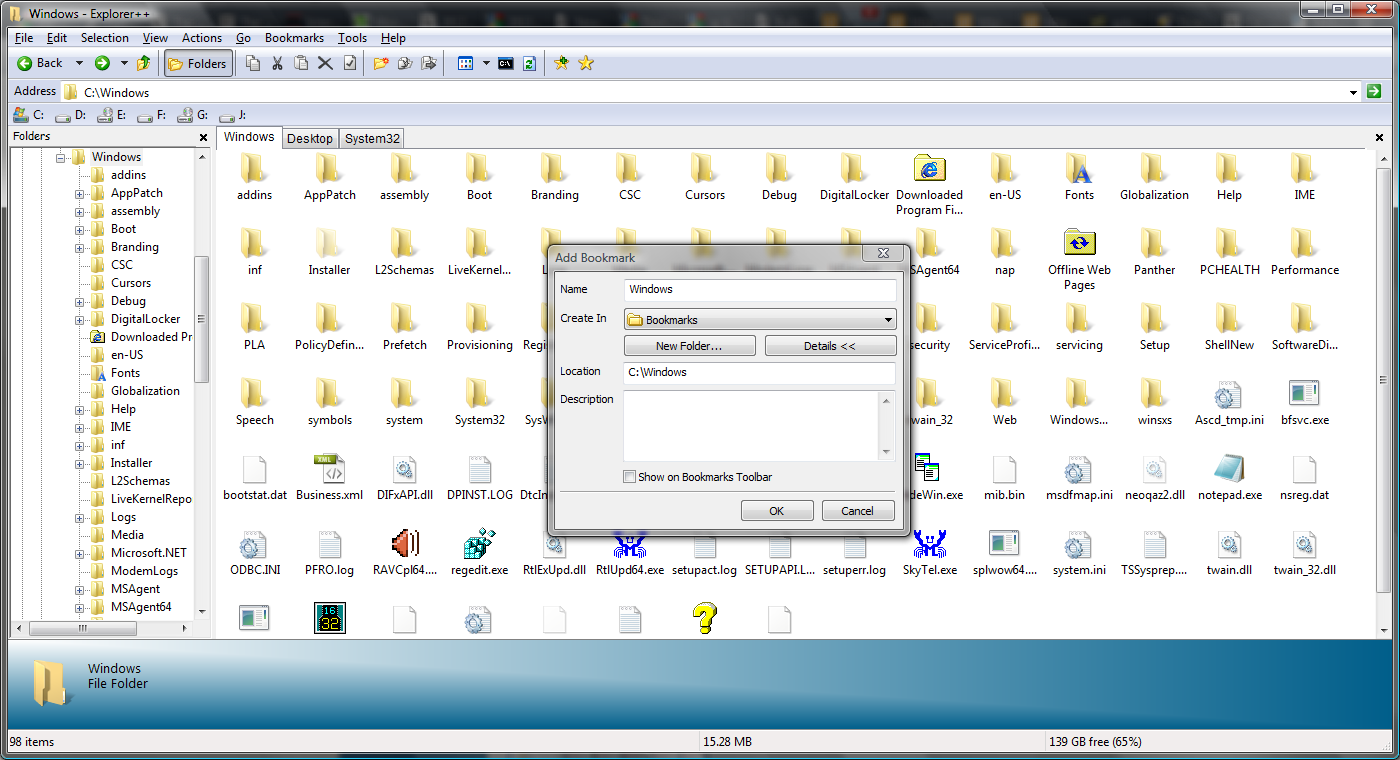Click the E: drive icon
This screenshot has height=760, width=1400.
click(x=104, y=115)
